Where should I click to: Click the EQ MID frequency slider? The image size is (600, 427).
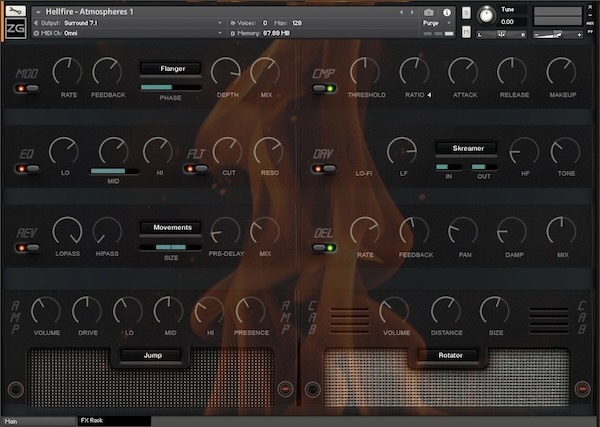coord(114,171)
